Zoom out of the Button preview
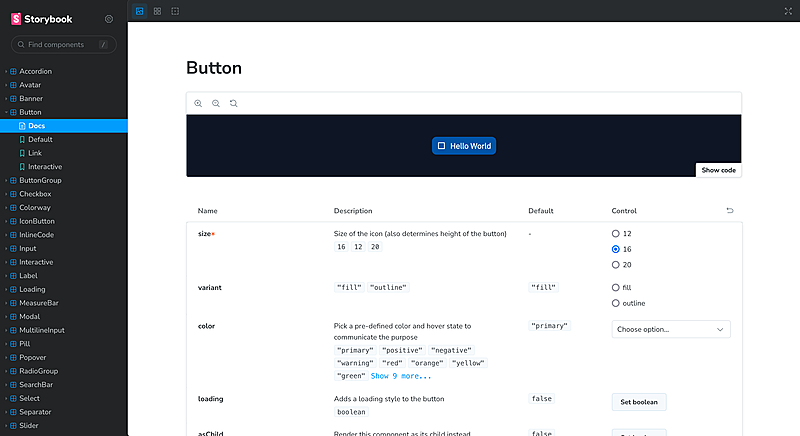 coord(216,103)
